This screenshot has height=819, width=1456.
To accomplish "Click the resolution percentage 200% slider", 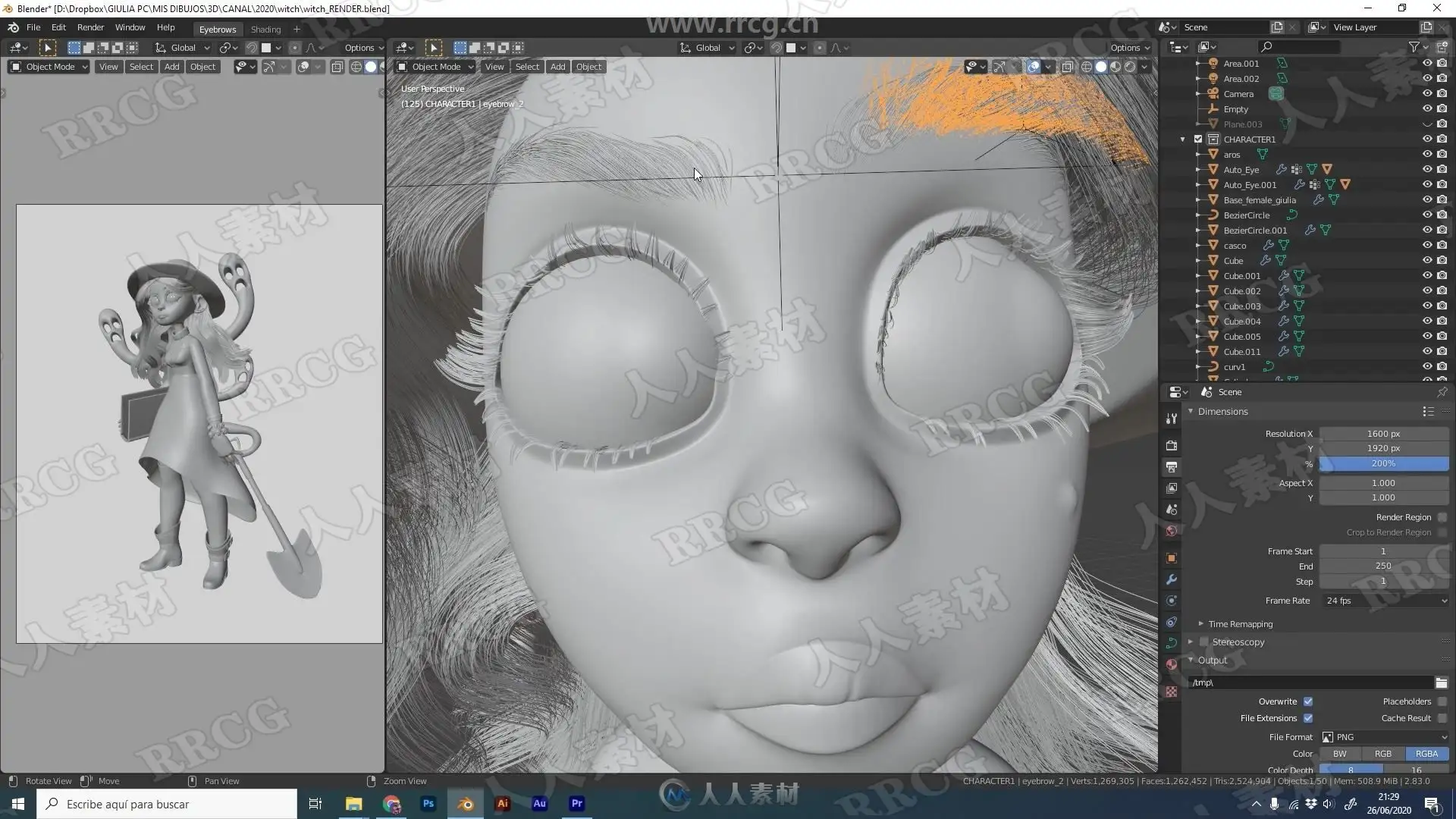I will coord(1383,463).
